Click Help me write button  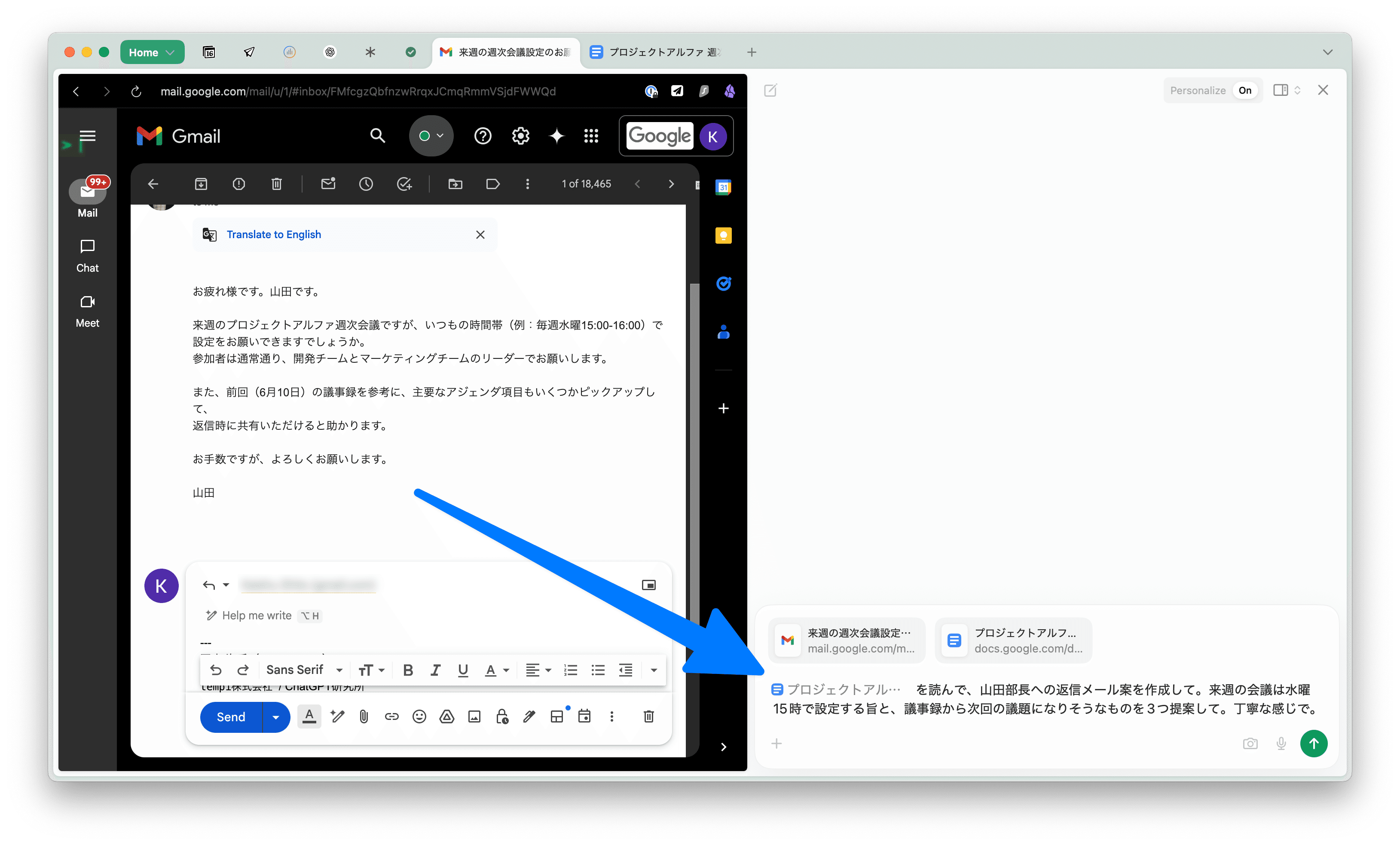(256, 615)
